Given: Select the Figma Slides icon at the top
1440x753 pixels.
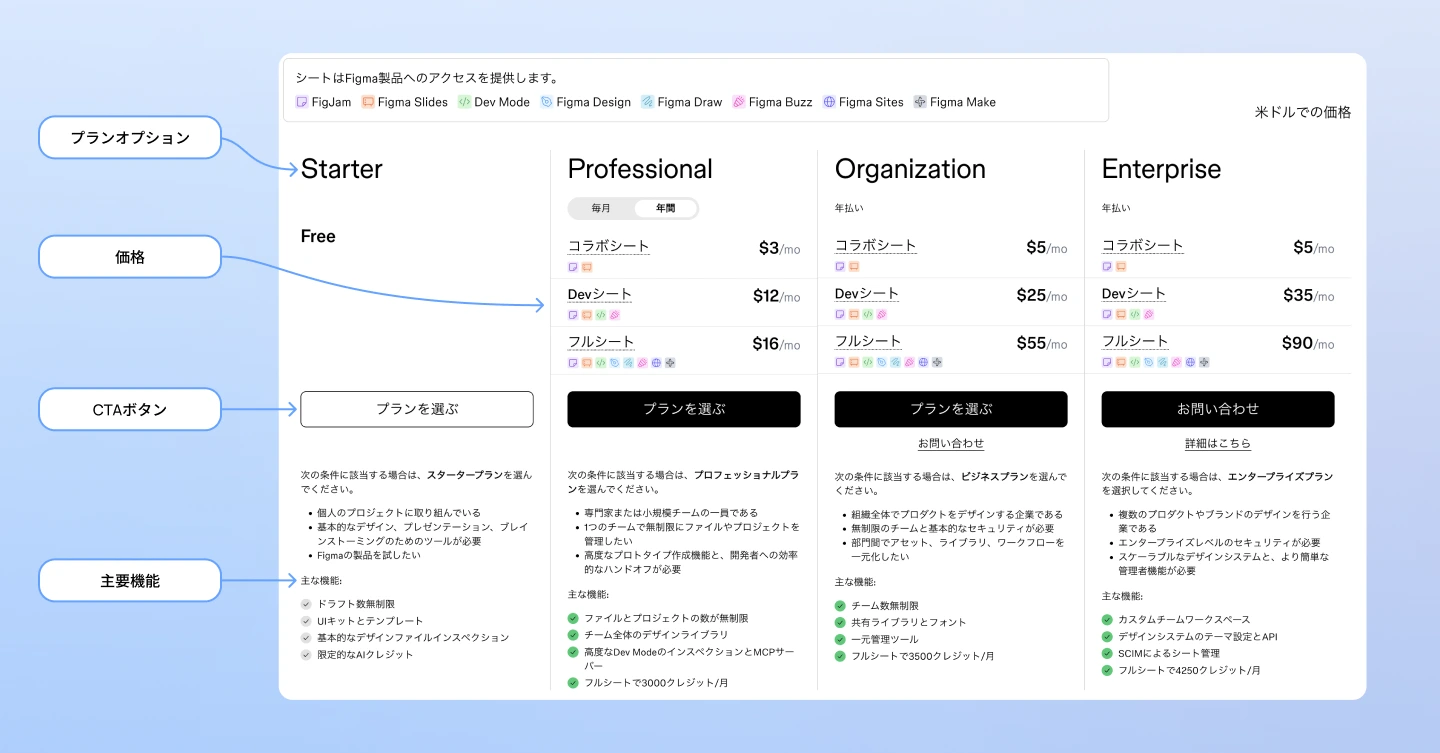Looking at the screenshot, I should point(366,101).
